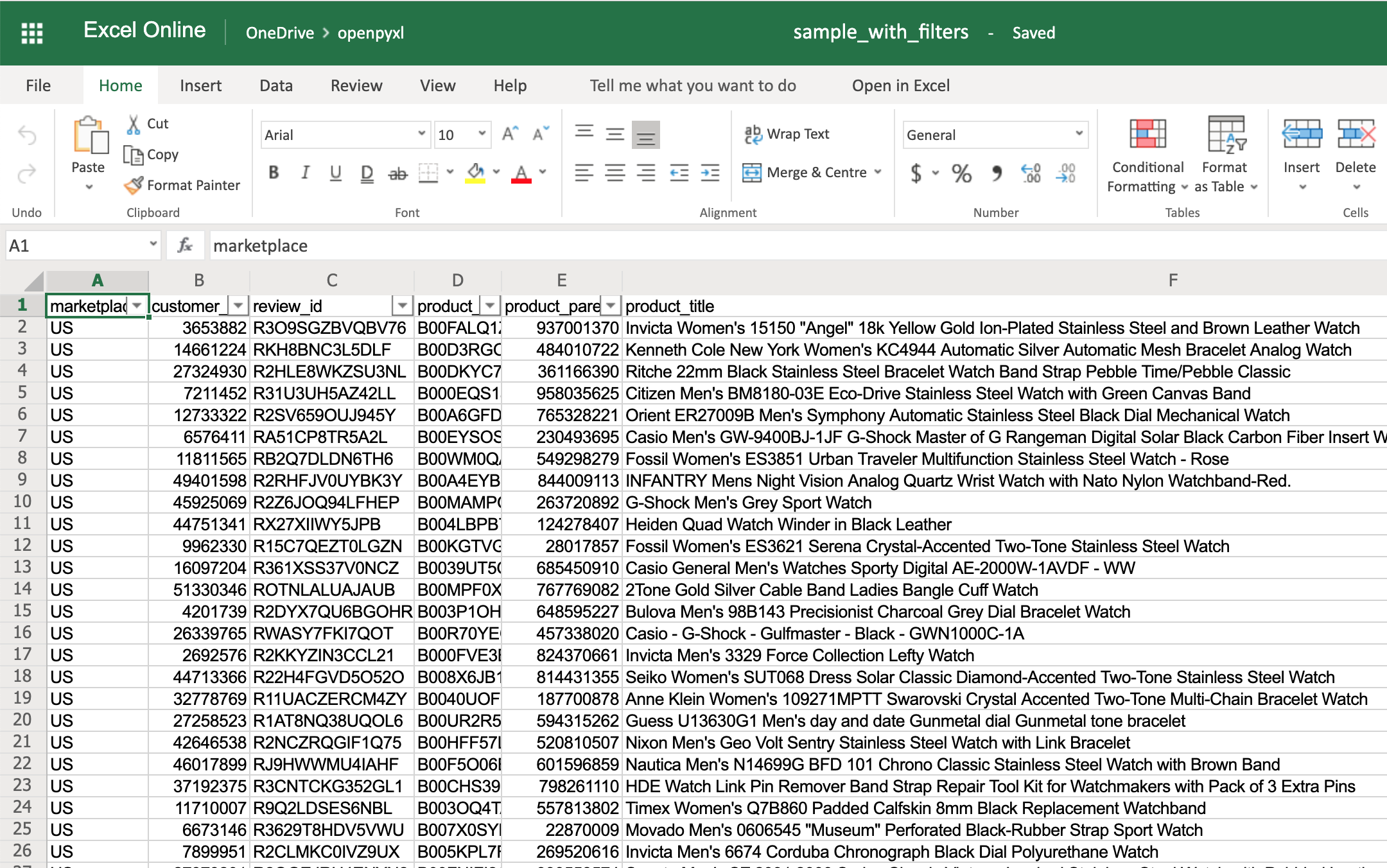Toggle Double Underline formatting
The height and width of the screenshot is (868, 1387).
[x=367, y=173]
